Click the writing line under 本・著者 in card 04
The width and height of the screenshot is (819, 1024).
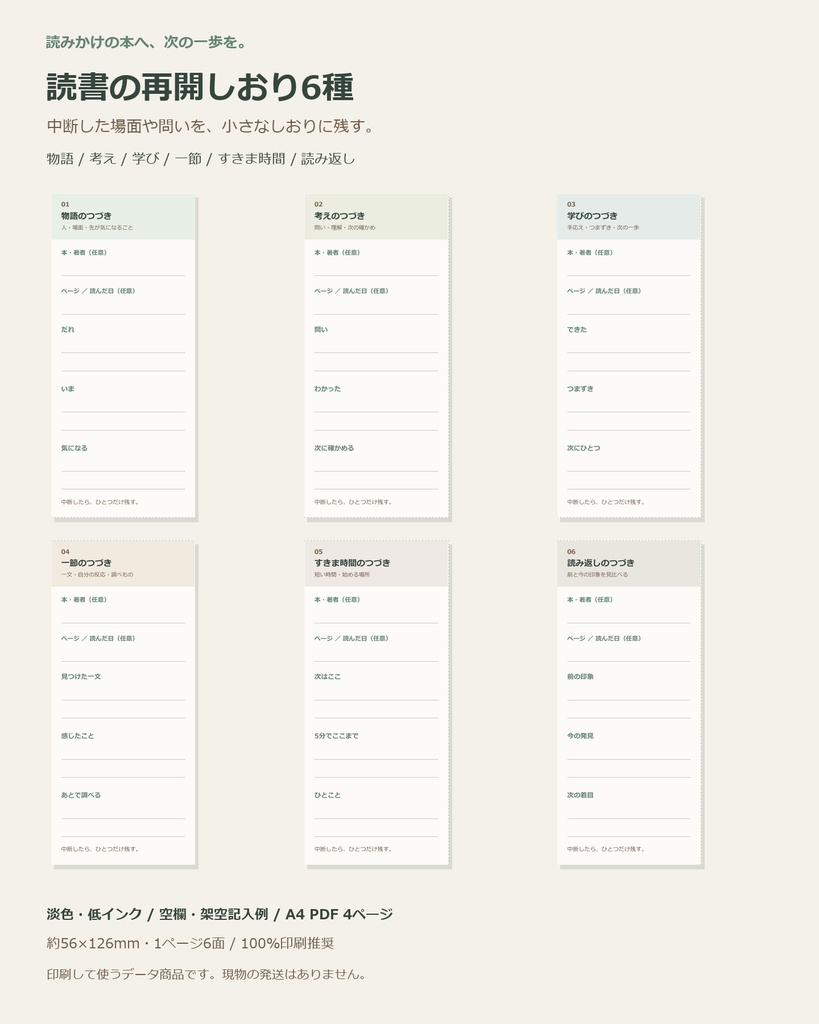pyautogui.click(x=123, y=622)
